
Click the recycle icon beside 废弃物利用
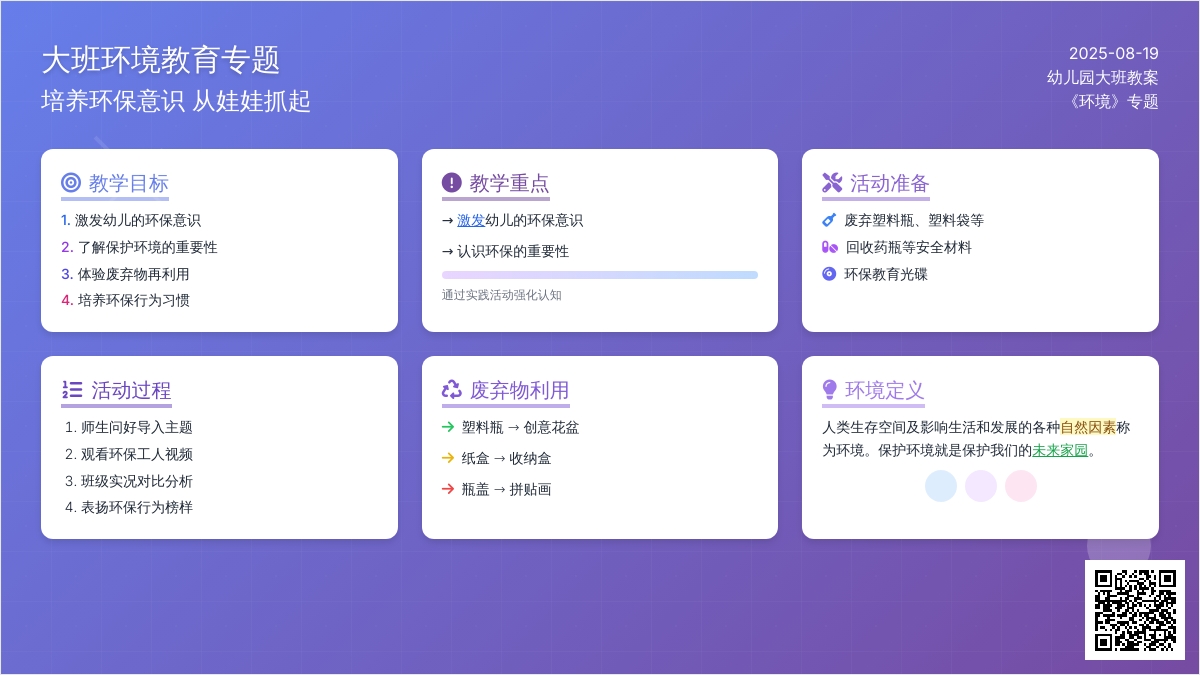[x=452, y=390]
